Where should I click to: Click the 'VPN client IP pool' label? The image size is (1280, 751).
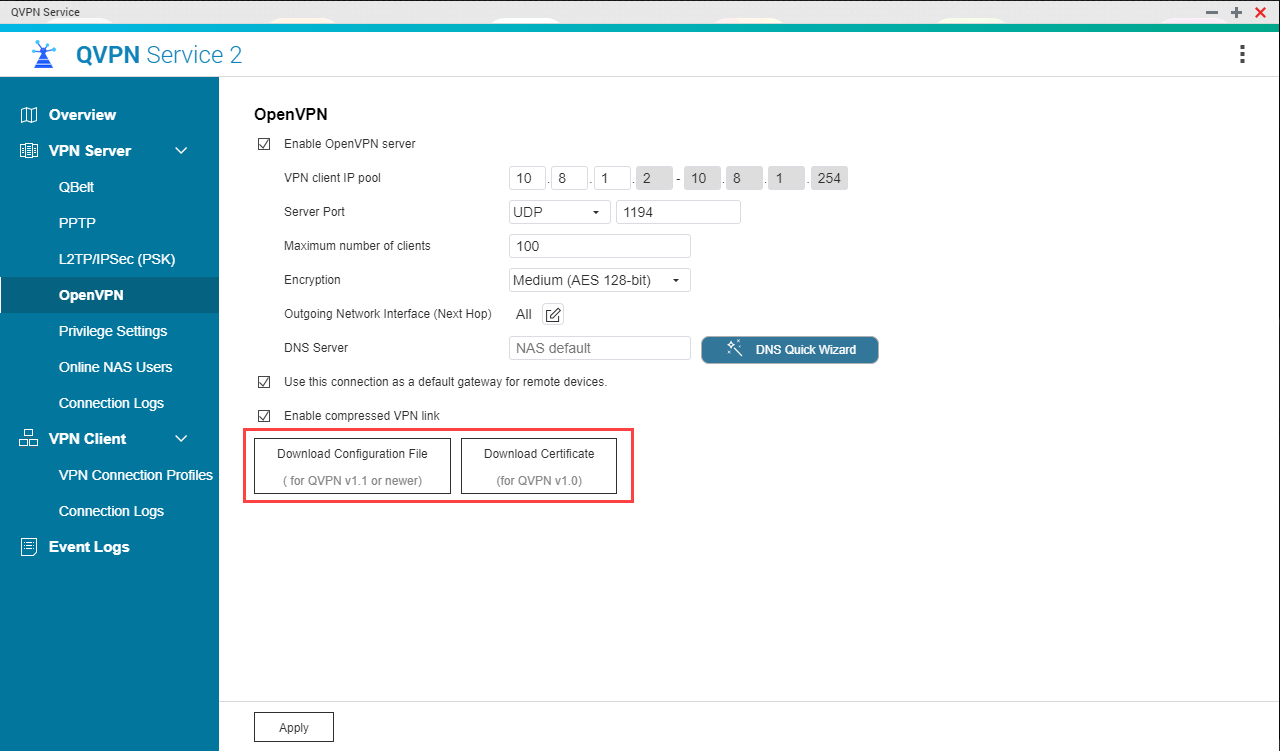click(x=332, y=178)
